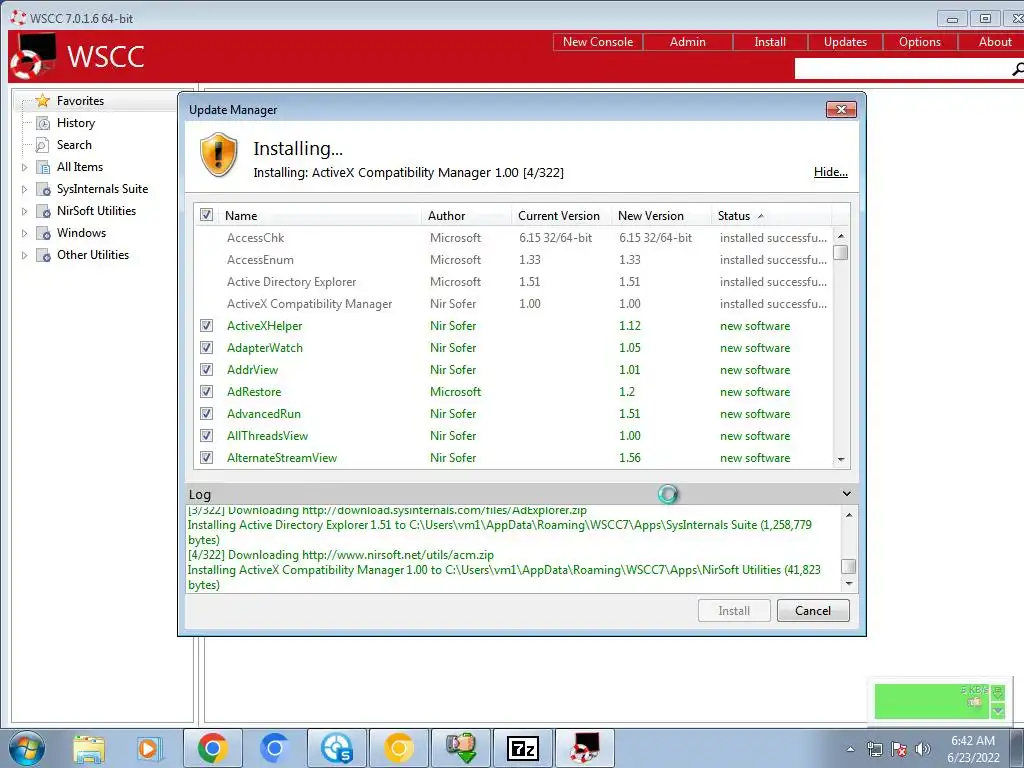
Task: Click the green network speed widget
Action: coord(940,701)
